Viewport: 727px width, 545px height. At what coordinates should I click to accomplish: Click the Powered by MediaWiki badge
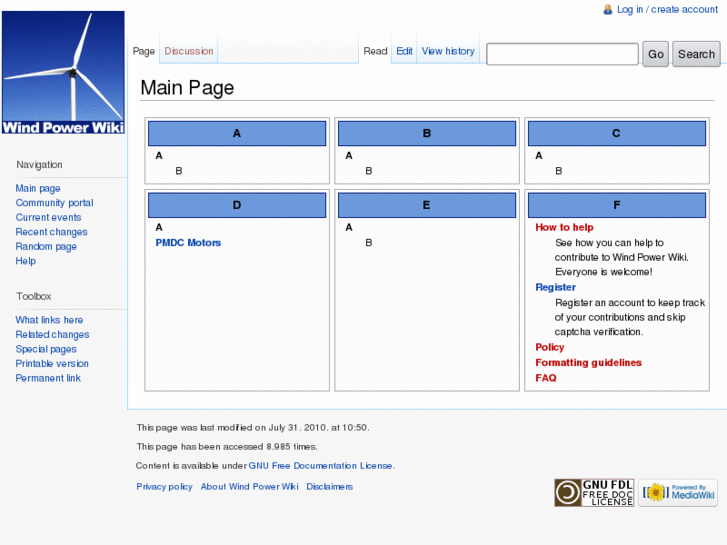pos(678,493)
